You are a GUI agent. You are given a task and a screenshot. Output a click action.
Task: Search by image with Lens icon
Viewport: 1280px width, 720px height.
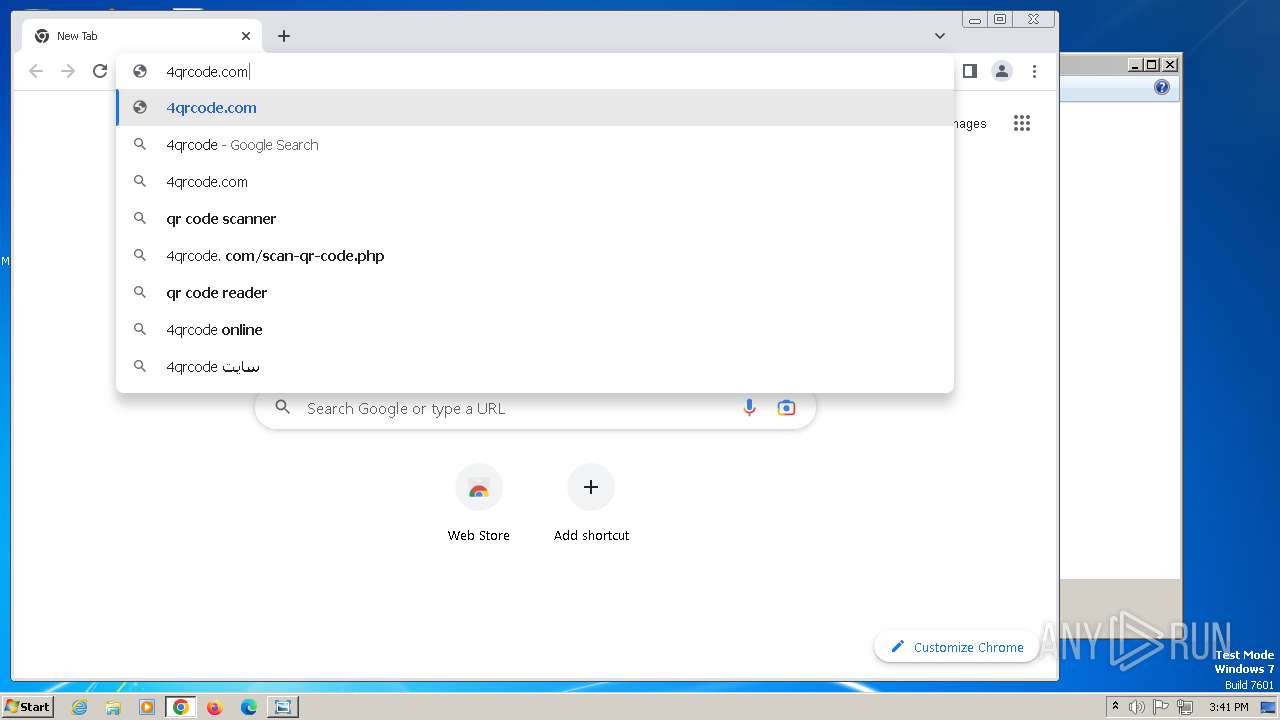(x=787, y=408)
